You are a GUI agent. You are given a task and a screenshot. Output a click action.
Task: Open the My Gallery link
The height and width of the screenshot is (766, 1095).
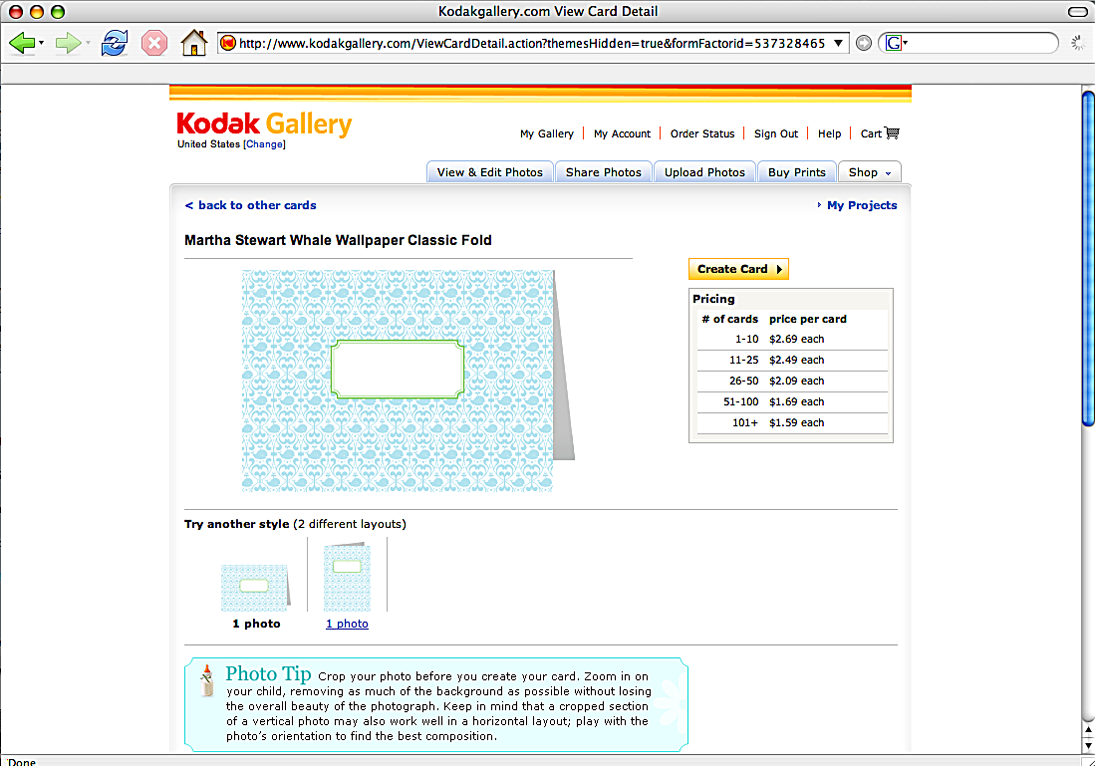tap(547, 133)
